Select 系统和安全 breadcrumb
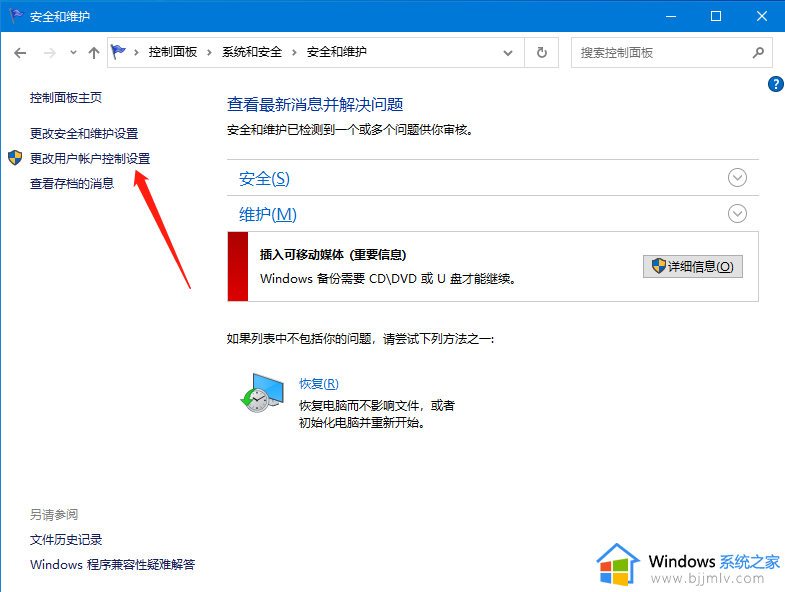This screenshot has height=592, width=785. pos(252,52)
